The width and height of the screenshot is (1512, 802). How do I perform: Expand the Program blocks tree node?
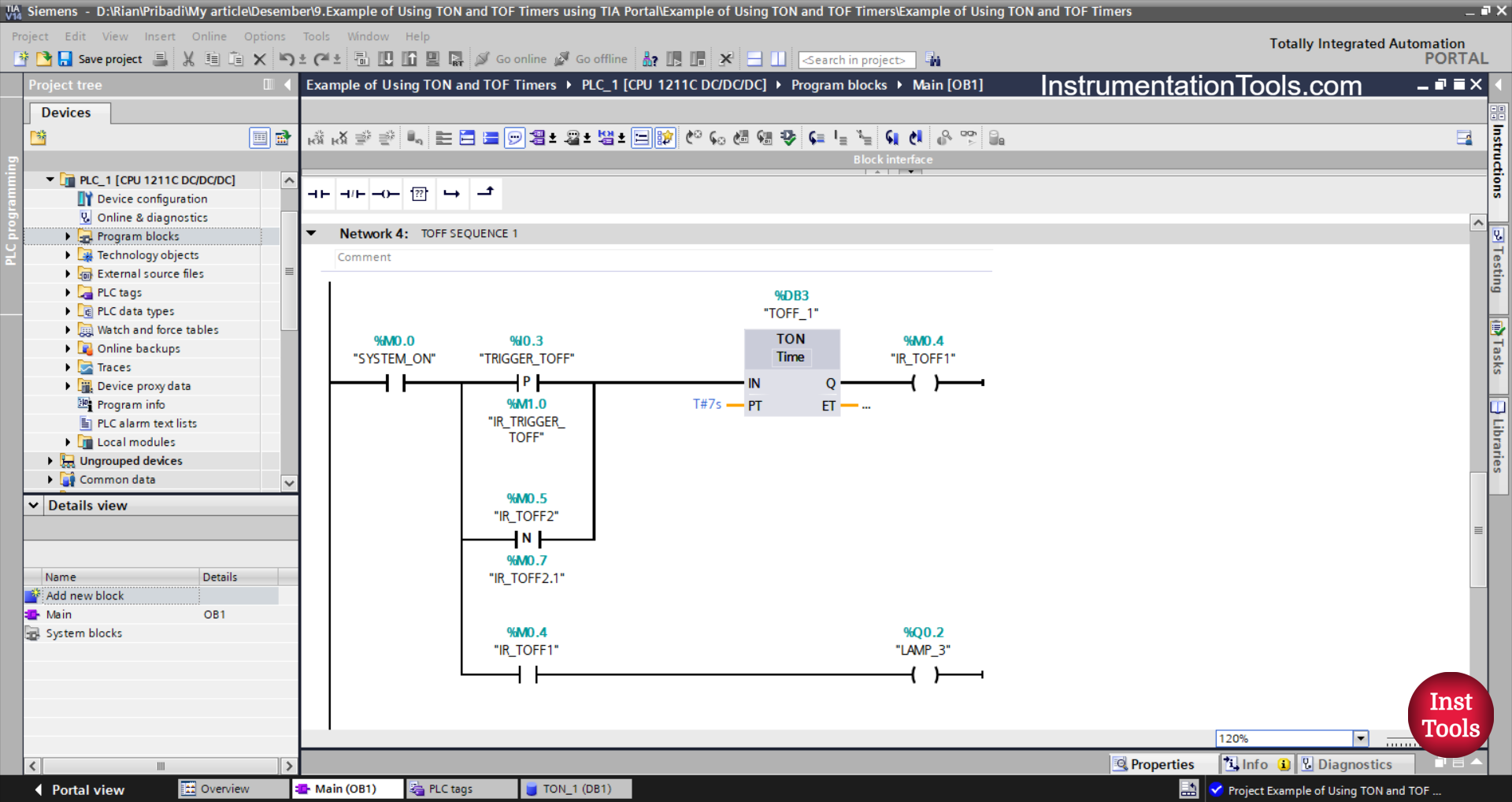(67, 236)
